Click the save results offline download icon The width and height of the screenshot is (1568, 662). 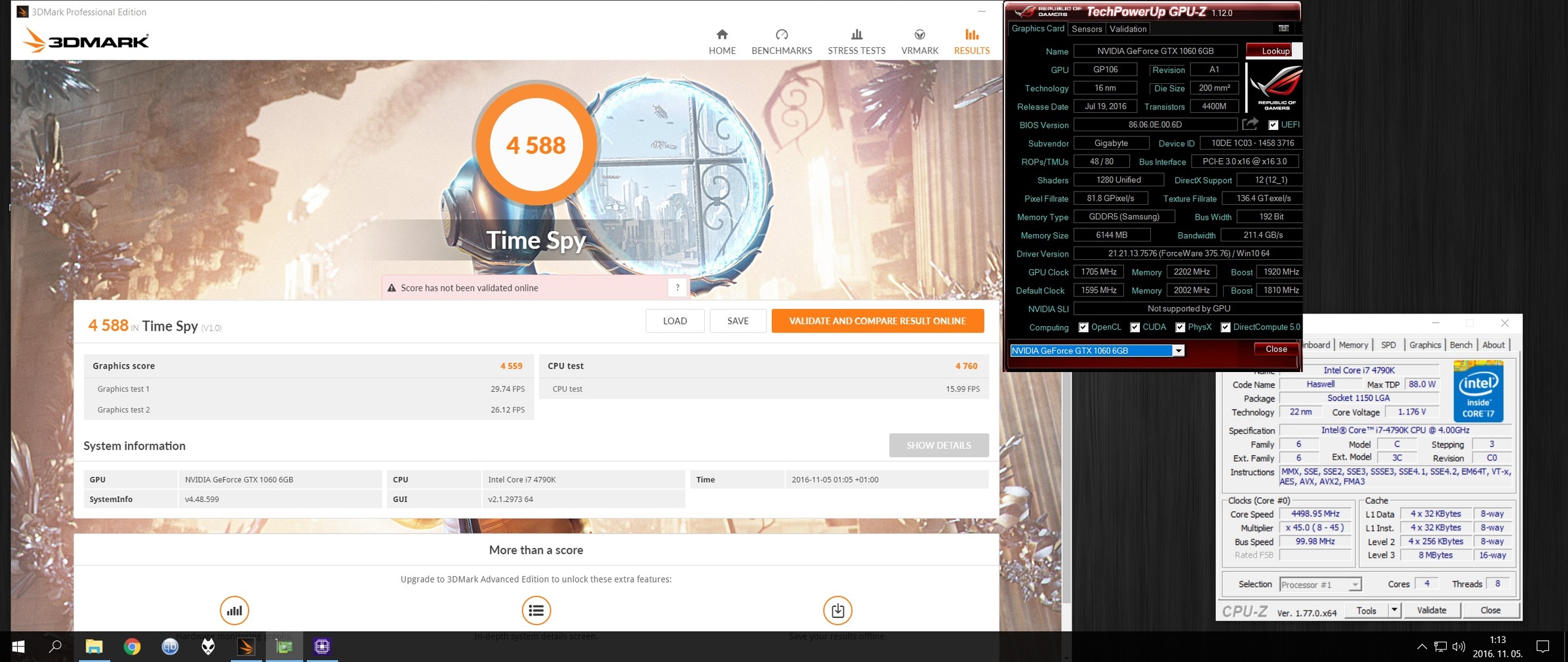coord(837,611)
